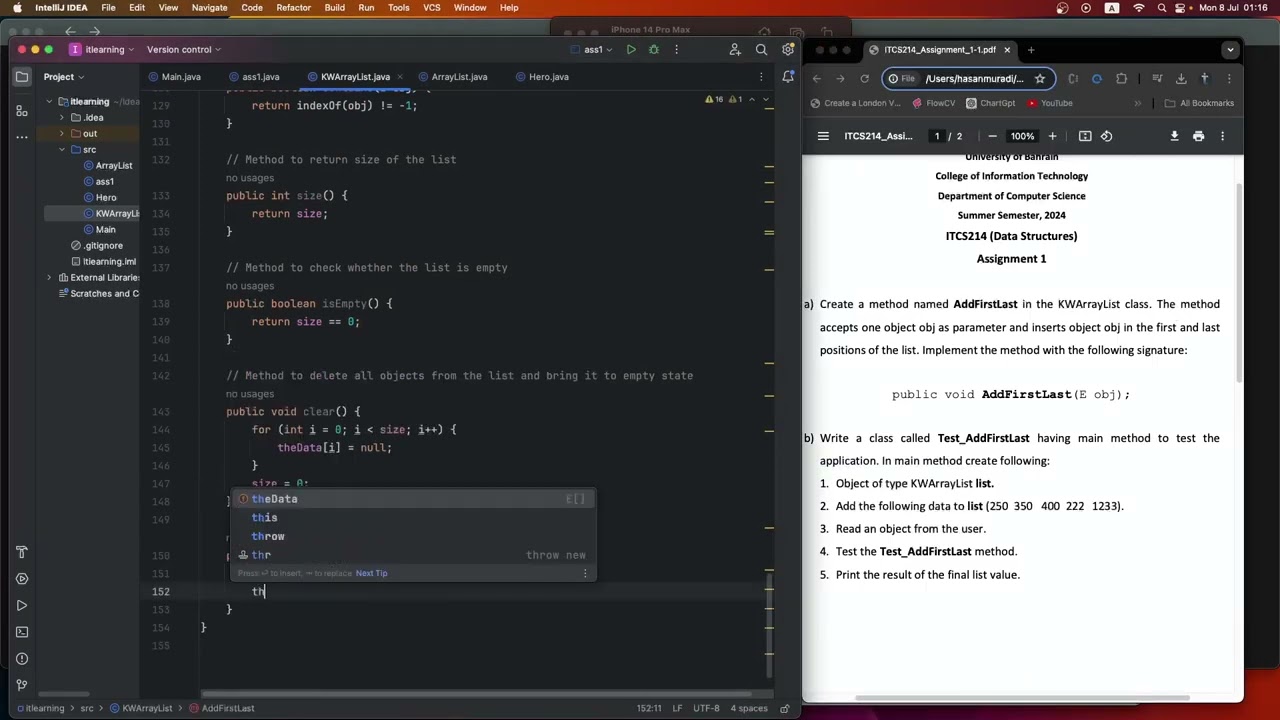Zoom in PDF with plus button
The width and height of the screenshot is (1280, 720).
(1052, 136)
